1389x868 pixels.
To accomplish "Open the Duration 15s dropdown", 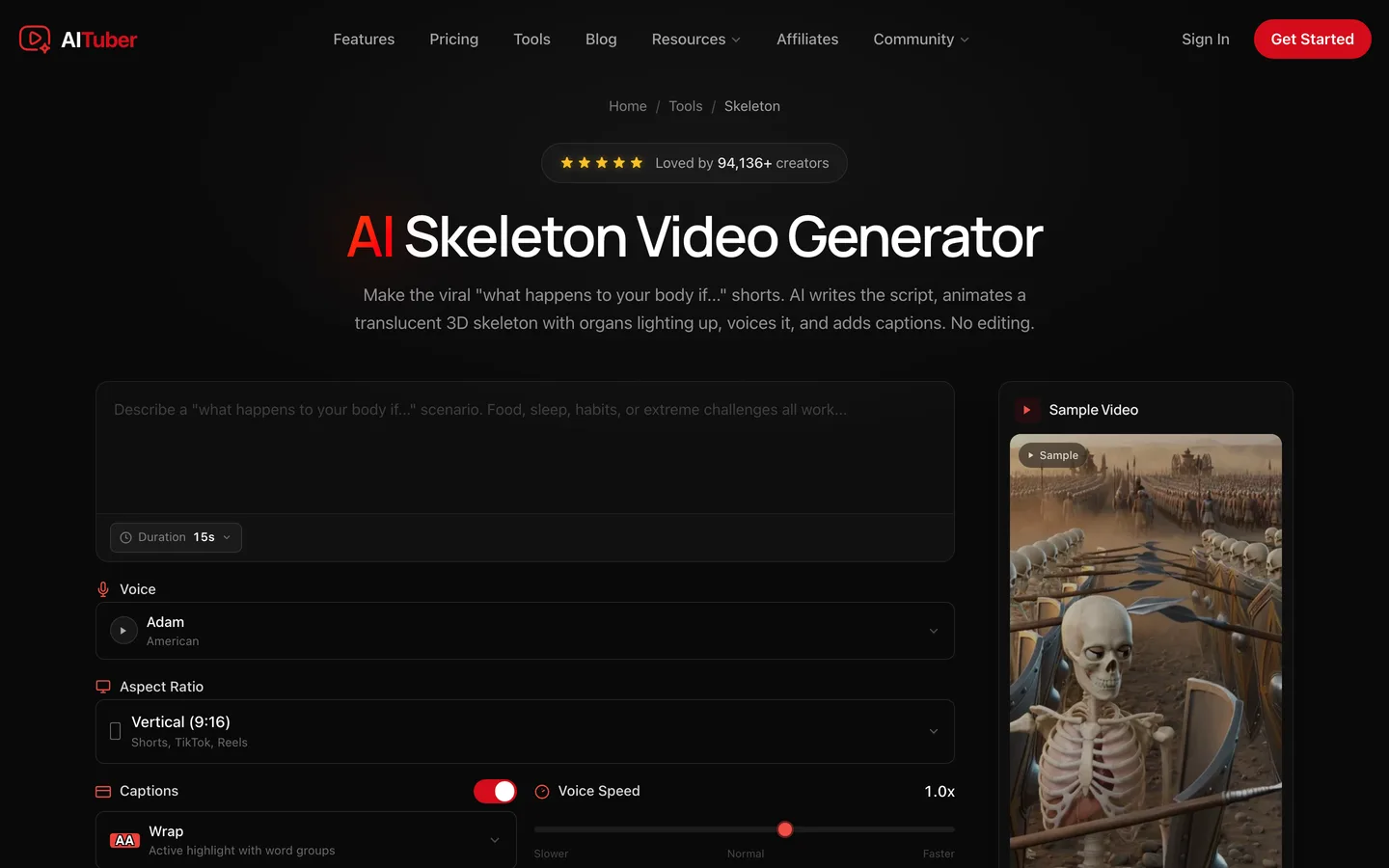I will (x=176, y=537).
